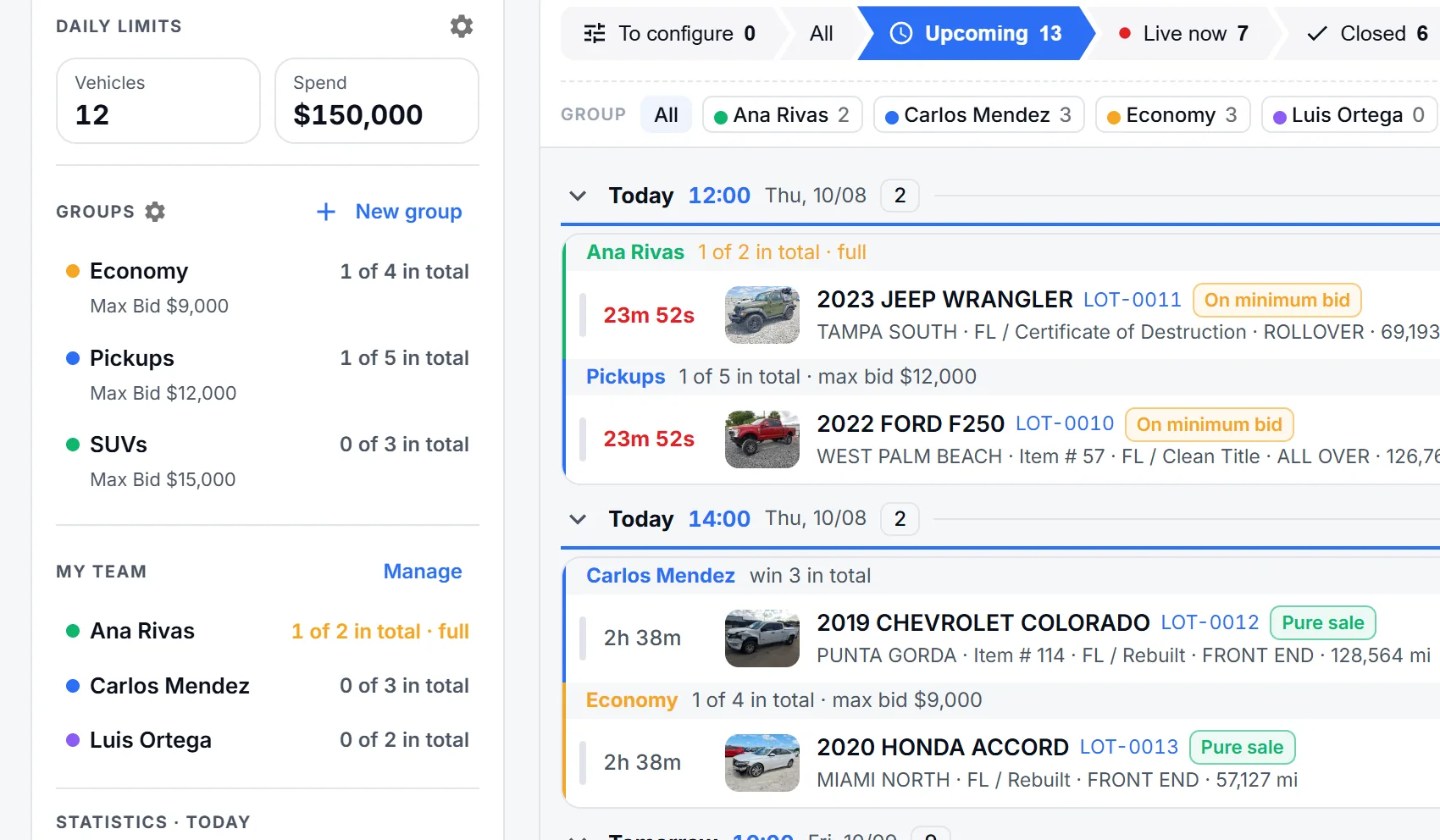1440x840 pixels.
Task: Select Upcoming 13 tab
Action: click(x=976, y=33)
